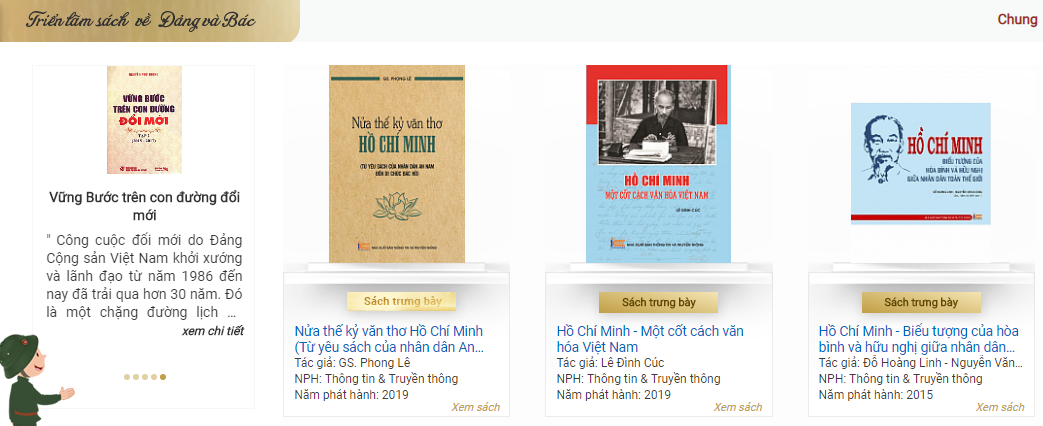1043x426 pixels.
Task: Select the first carousel dot indicator
Action: 127,377
